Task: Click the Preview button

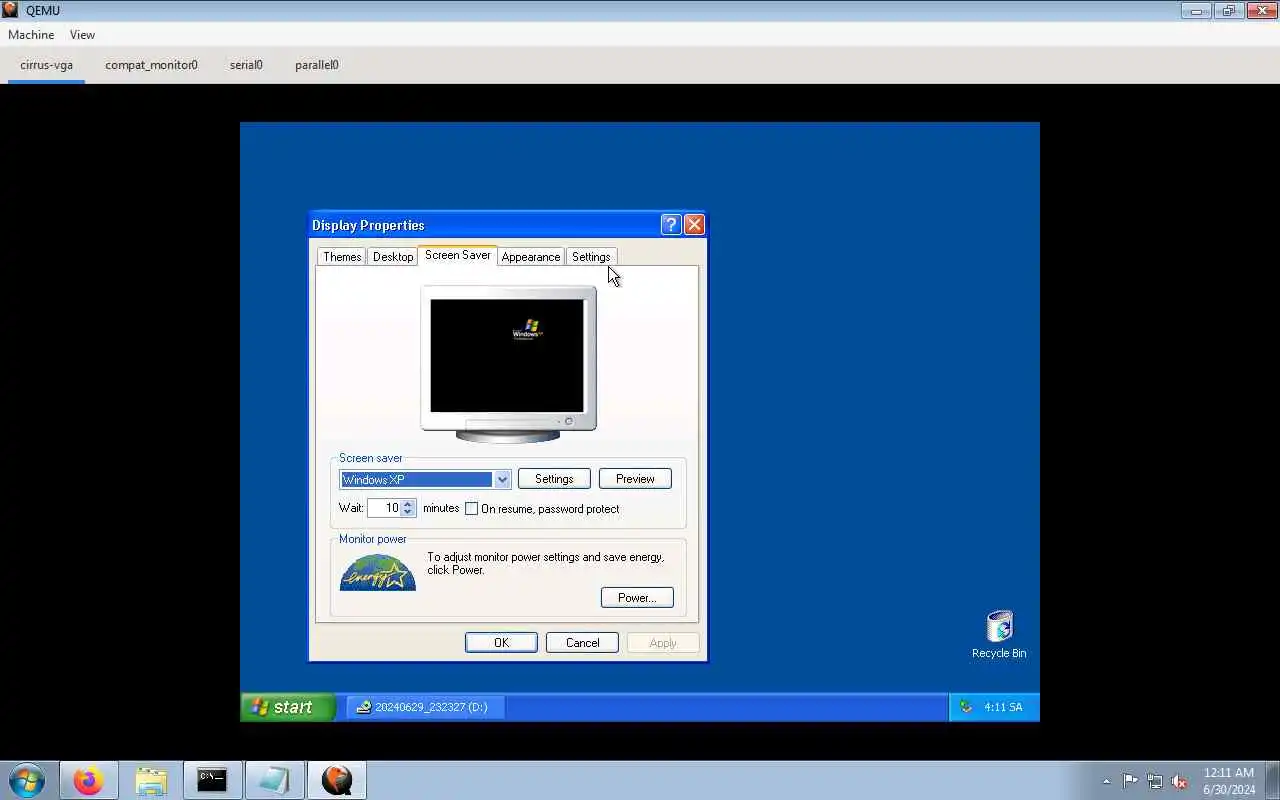Action: point(635,479)
